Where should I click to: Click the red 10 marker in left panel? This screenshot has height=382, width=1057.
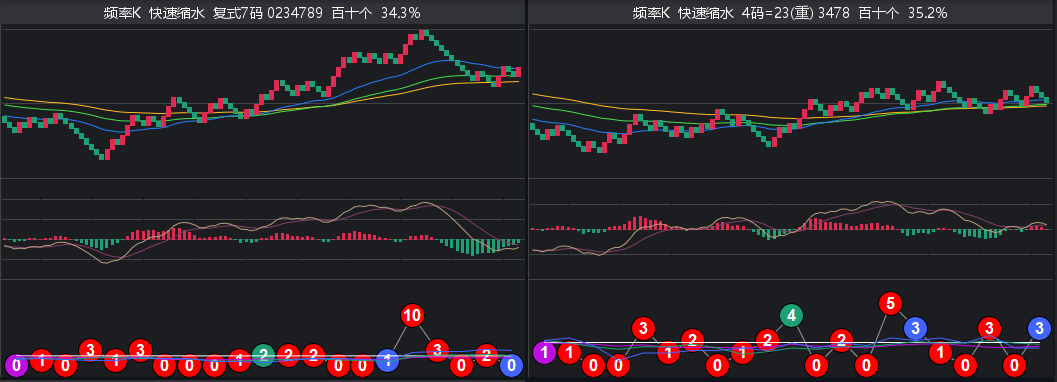(x=412, y=315)
